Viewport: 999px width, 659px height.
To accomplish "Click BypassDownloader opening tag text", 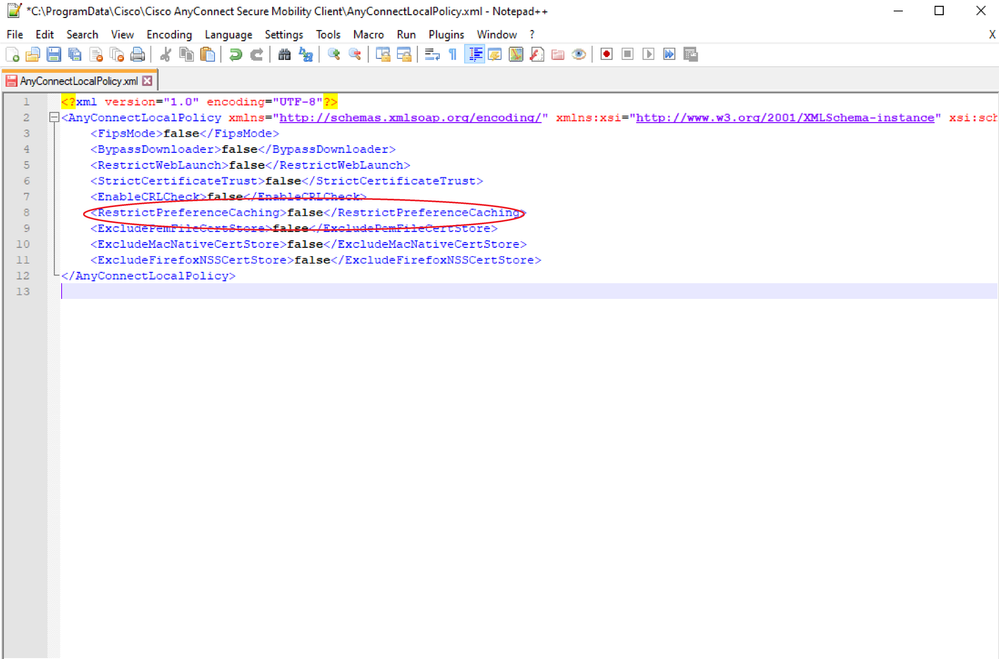I will coord(155,149).
